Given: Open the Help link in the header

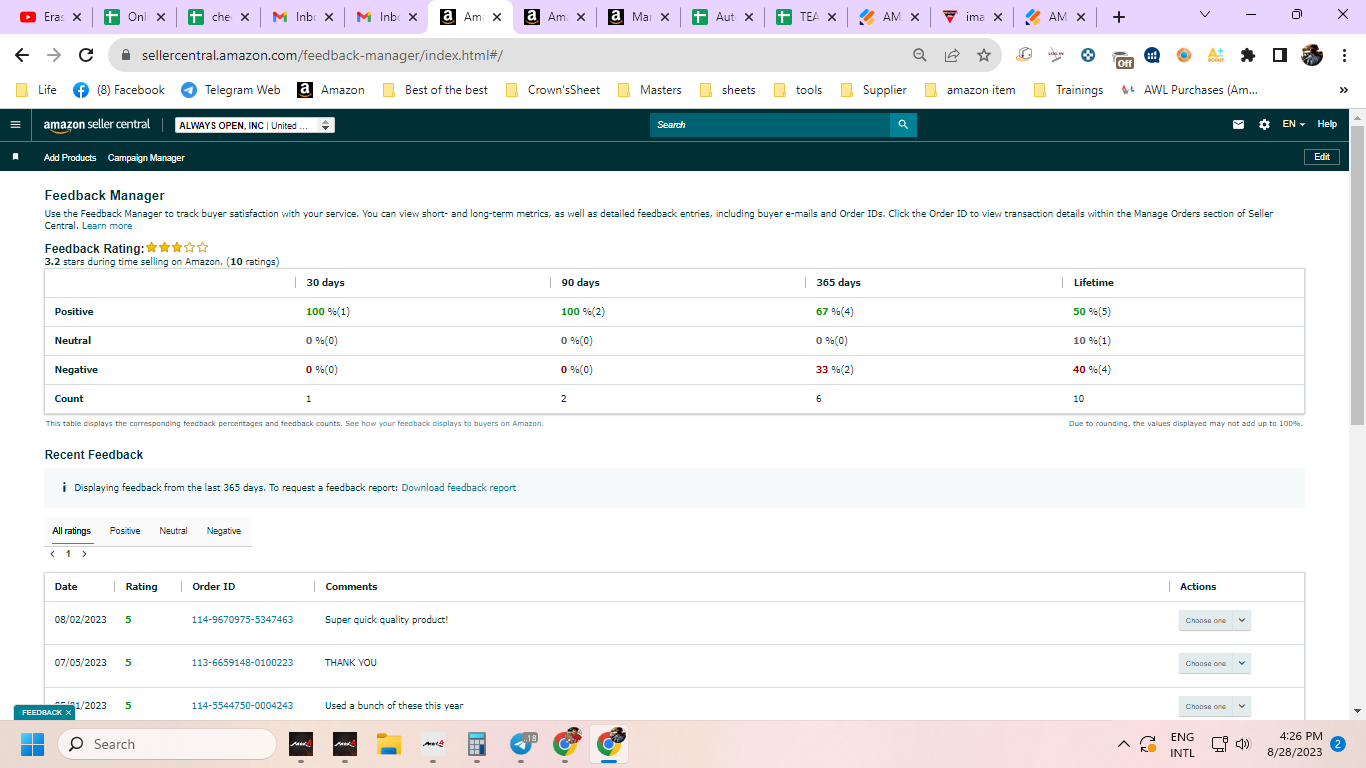Looking at the screenshot, I should click(x=1327, y=125).
